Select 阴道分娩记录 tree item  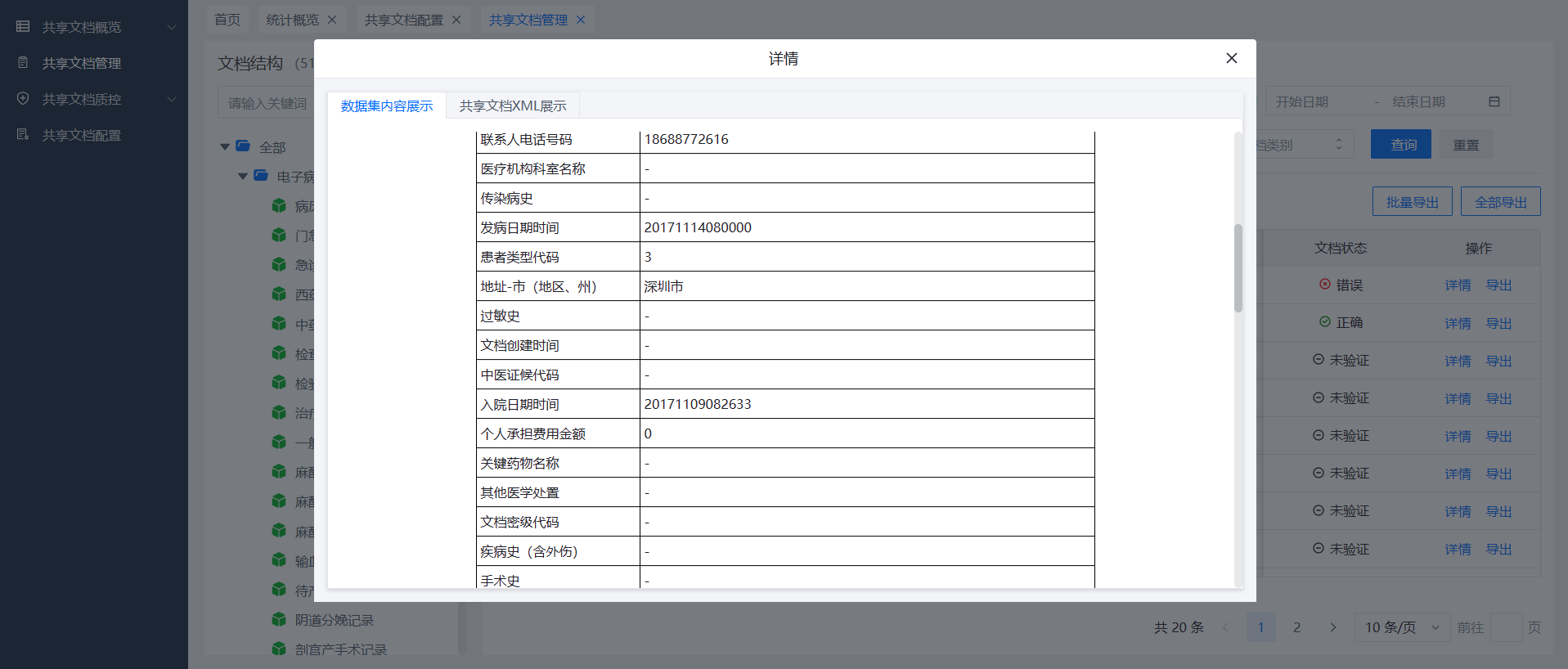335,620
